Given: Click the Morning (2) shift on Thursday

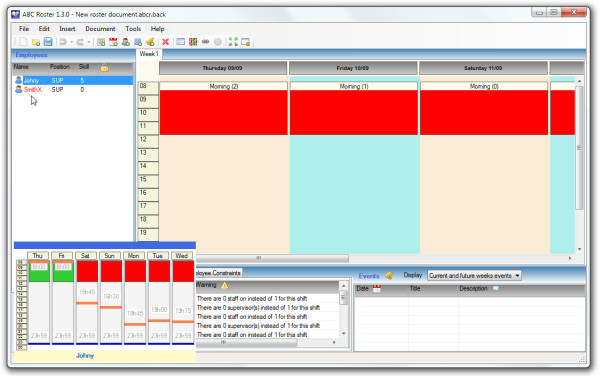Looking at the screenshot, I should 223,108.
